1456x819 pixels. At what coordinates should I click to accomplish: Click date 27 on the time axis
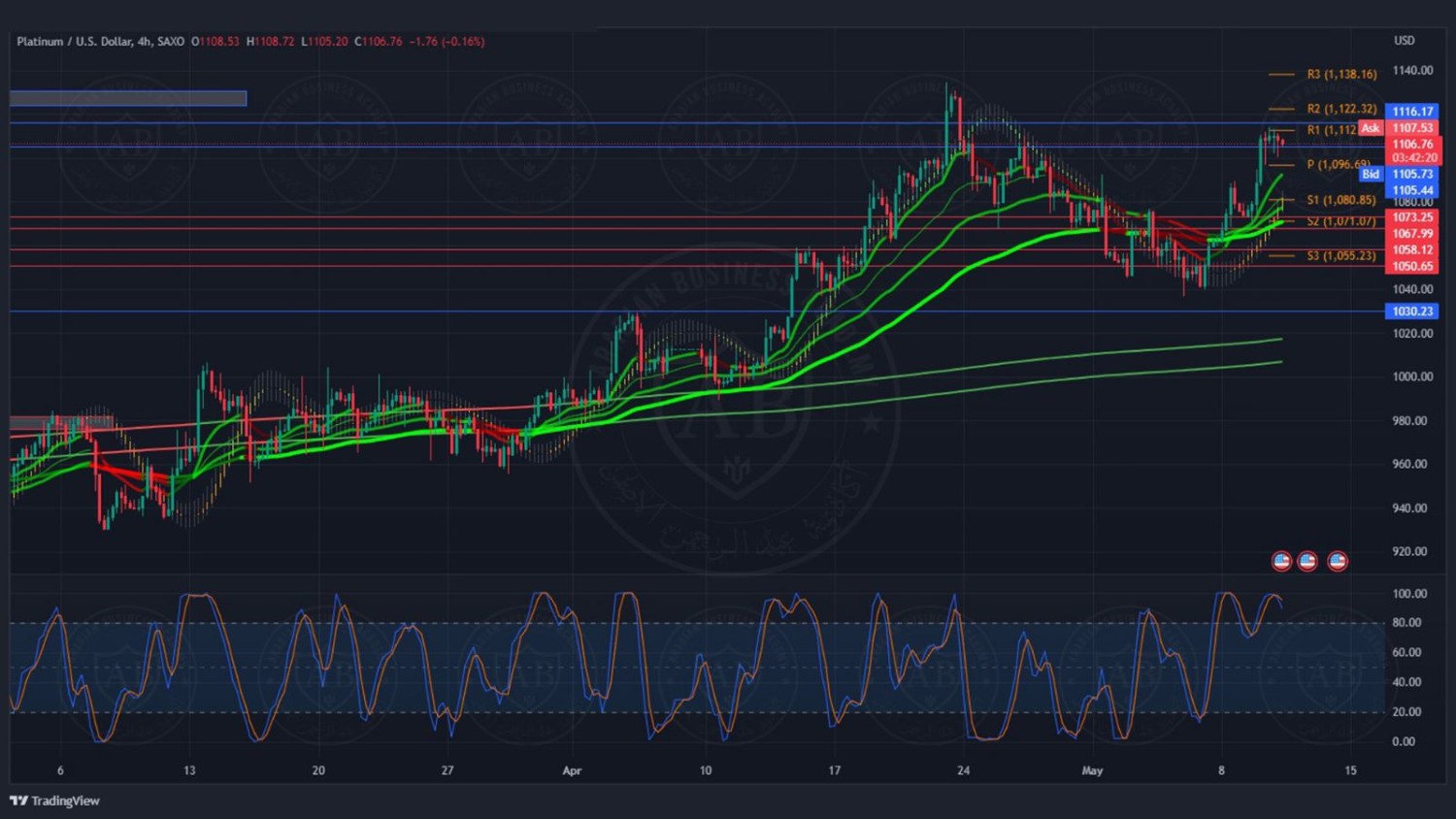tap(447, 770)
